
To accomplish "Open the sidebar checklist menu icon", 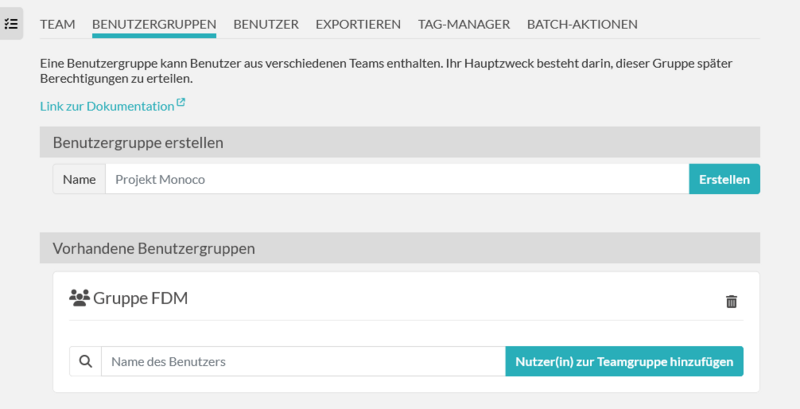I will pyautogui.click(x=11, y=23).
